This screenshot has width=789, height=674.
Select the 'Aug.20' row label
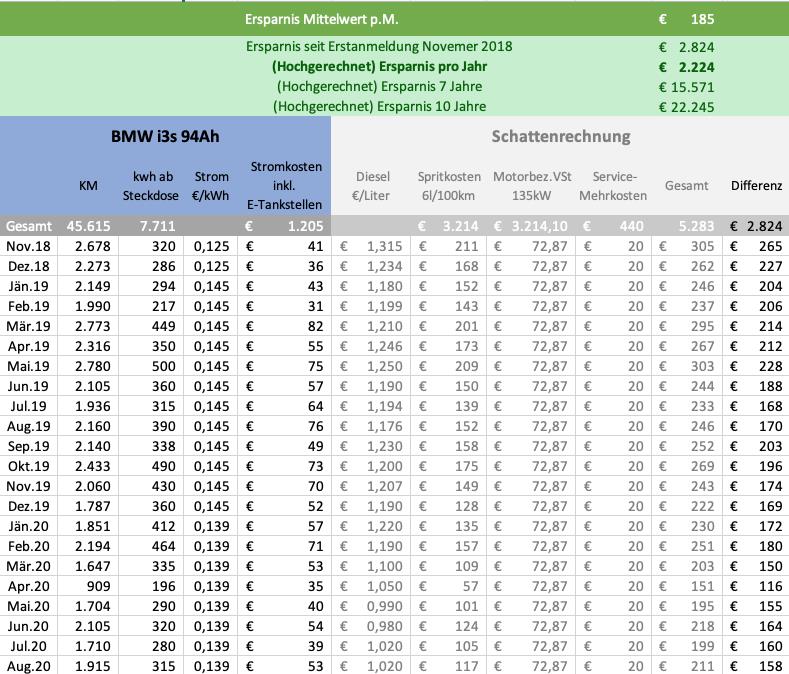point(29,666)
